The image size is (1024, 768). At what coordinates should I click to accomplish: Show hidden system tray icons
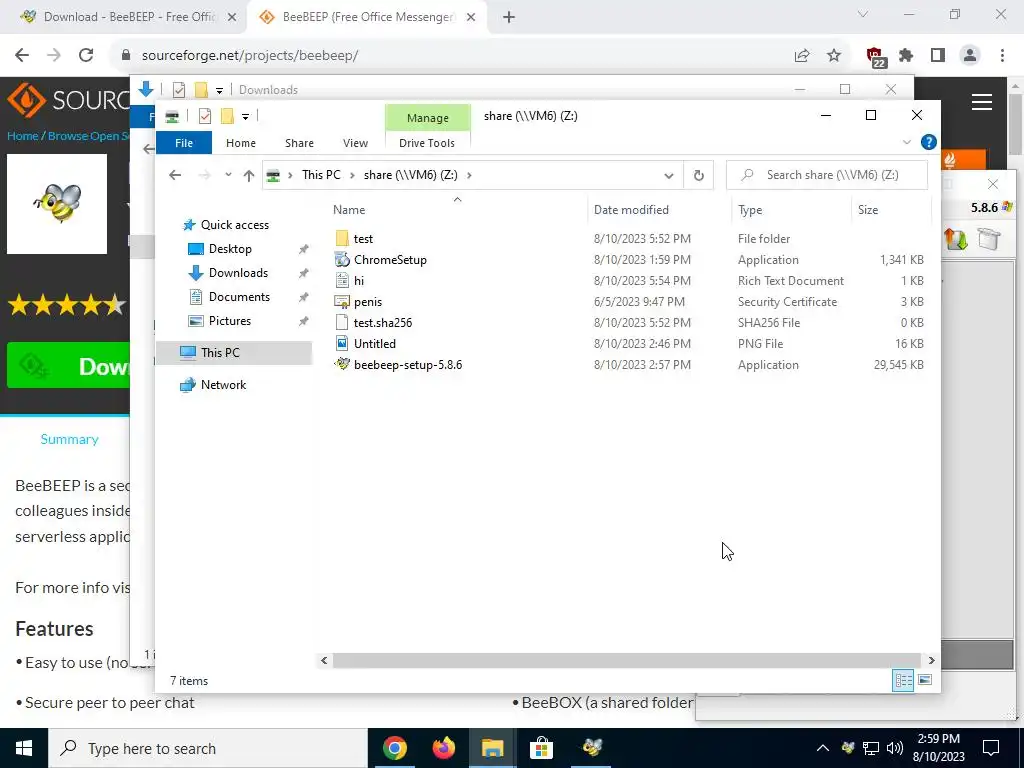click(x=822, y=748)
